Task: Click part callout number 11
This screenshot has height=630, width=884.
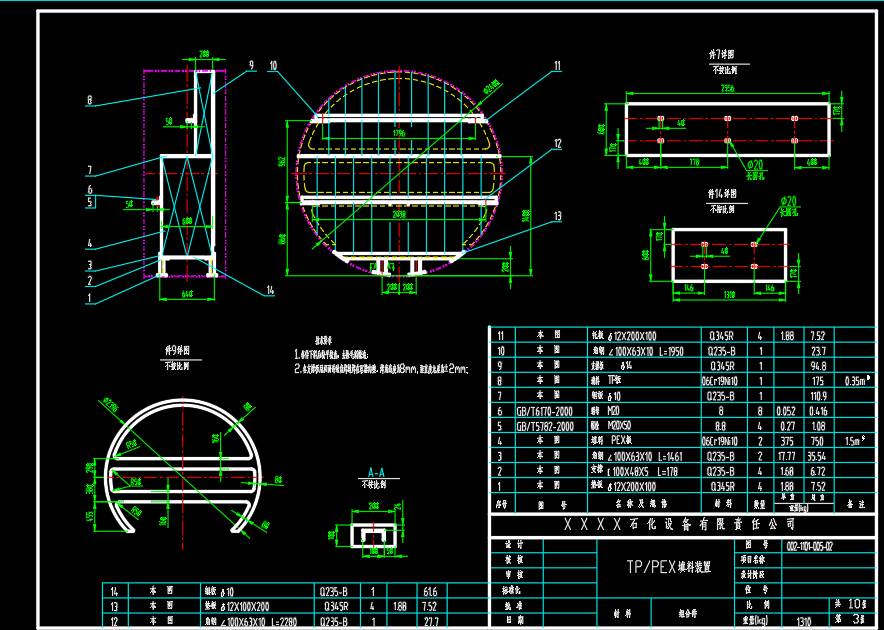Action: pos(557,66)
